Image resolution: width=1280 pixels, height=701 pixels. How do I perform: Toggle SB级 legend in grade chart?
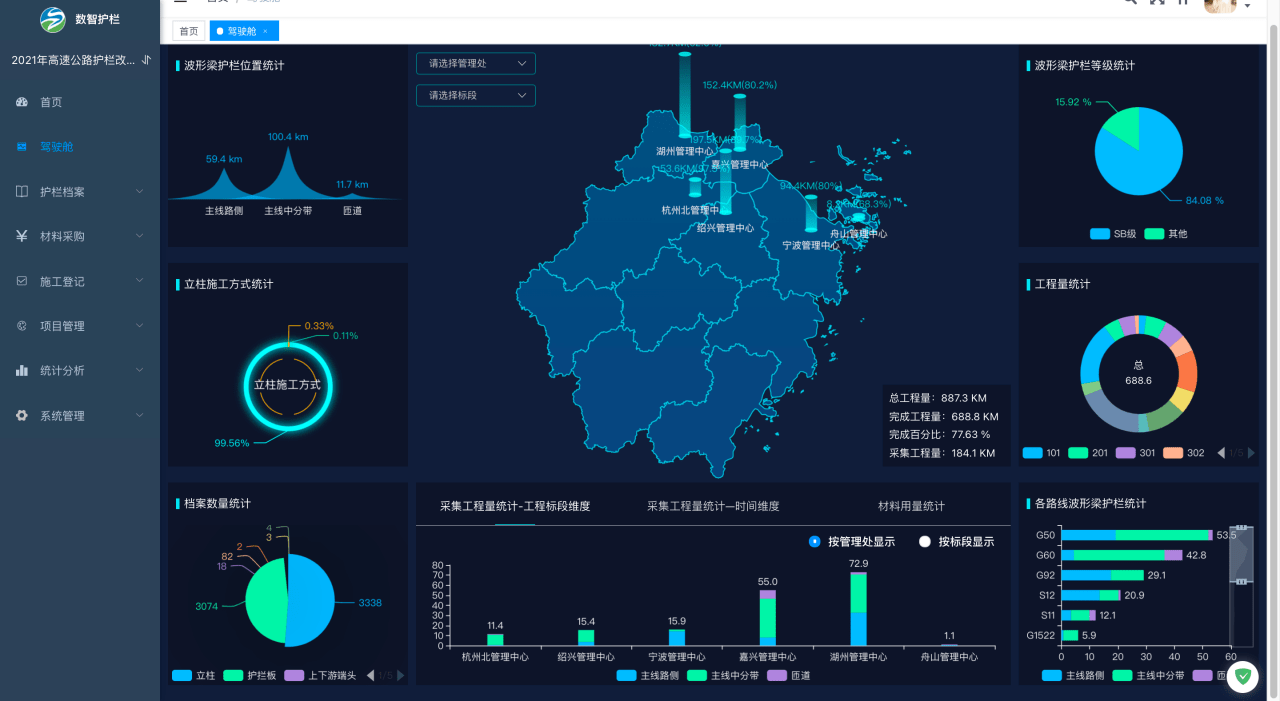[1100, 234]
